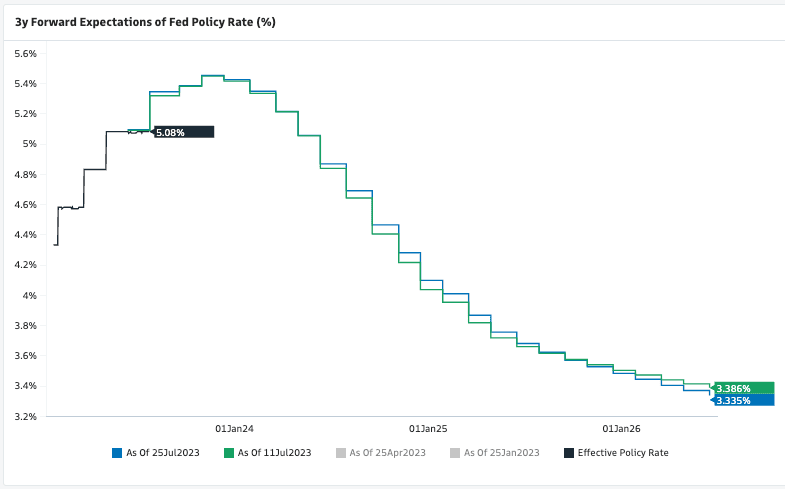Viewport: 785px width, 489px height.
Task: Click the gray As Of 25Jan2023 legend swatch
Action: pos(456,453)
